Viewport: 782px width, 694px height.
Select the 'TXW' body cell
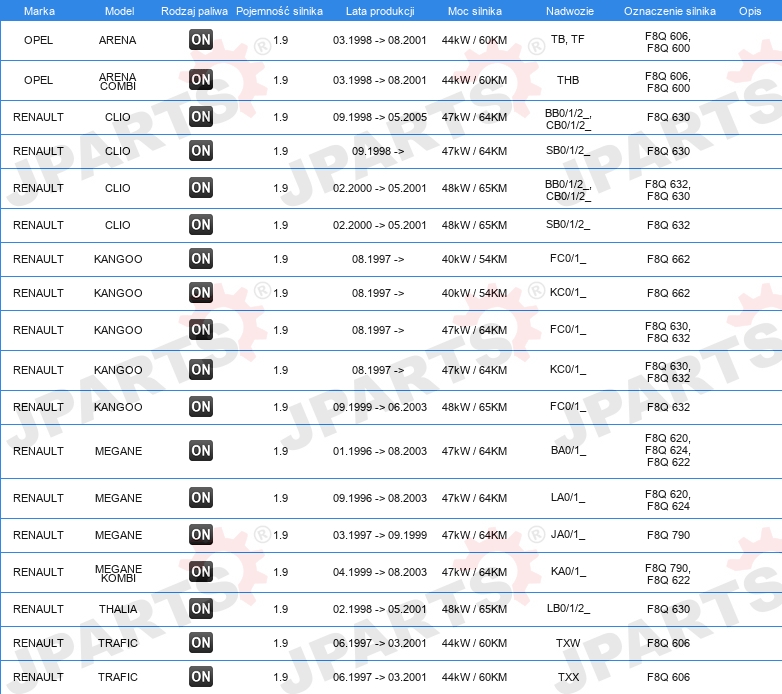coord(568,643)
